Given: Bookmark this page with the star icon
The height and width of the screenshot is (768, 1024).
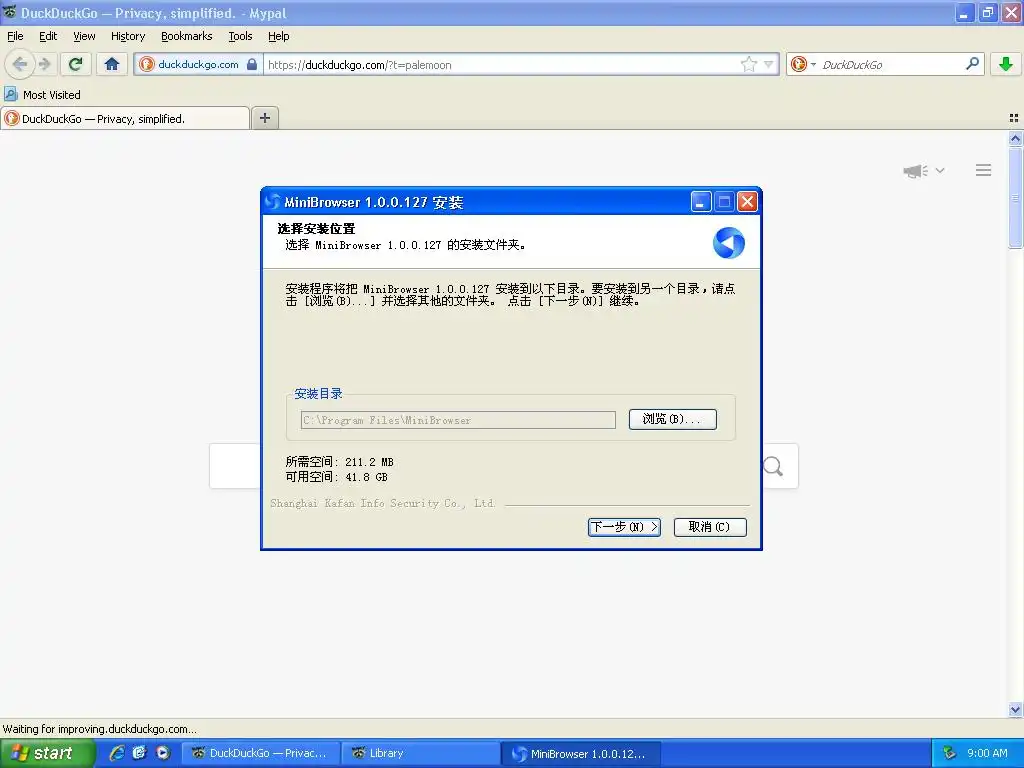Looking at the screenshot, I should click(x=748, y=64).
